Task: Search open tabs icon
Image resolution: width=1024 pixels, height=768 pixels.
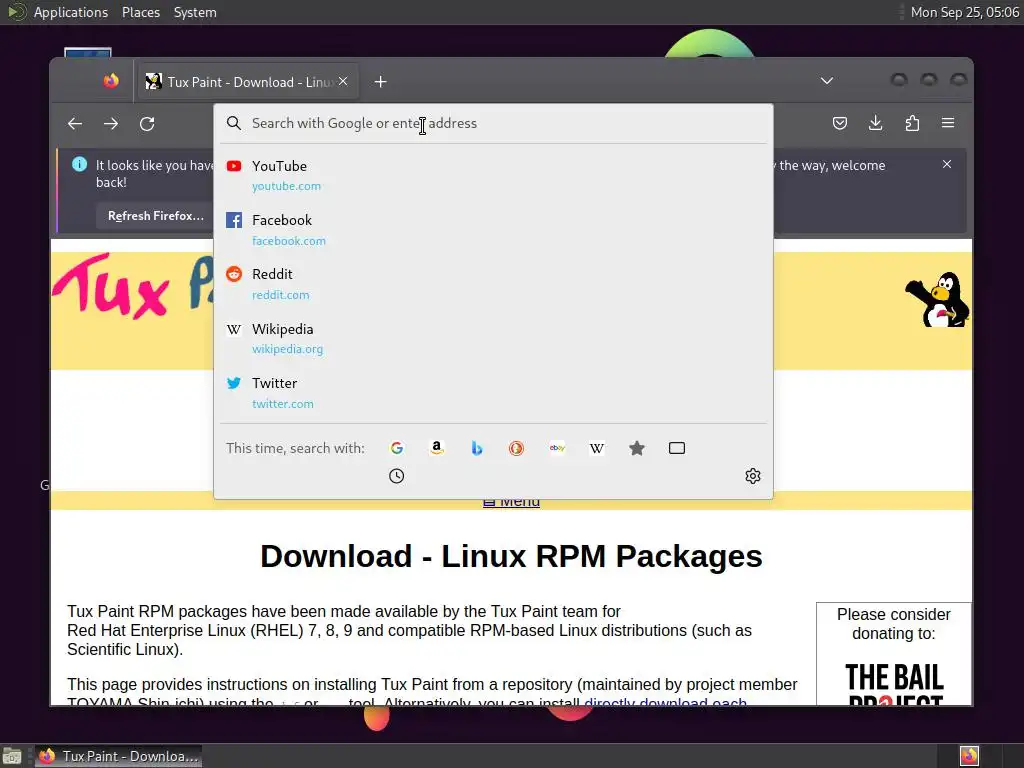Action: [677, 448]
